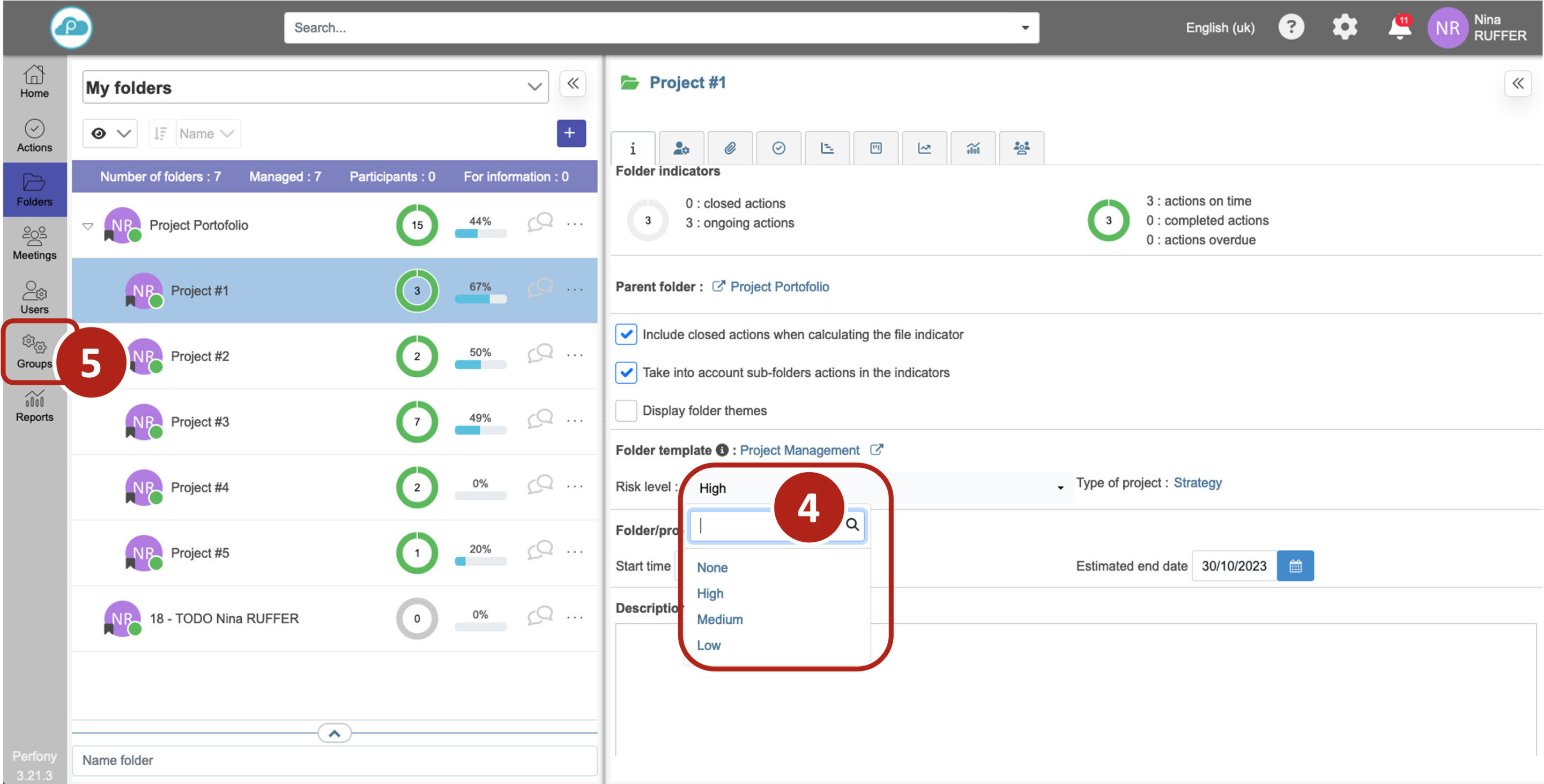Open the attachments paperclip tab
This screenshot has width=1544, height=784.
[x=730, y=148]
